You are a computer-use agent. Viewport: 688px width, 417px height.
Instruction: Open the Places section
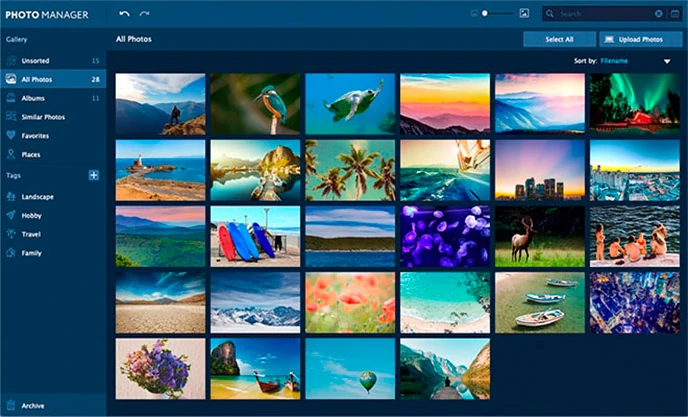coord(53,155)
